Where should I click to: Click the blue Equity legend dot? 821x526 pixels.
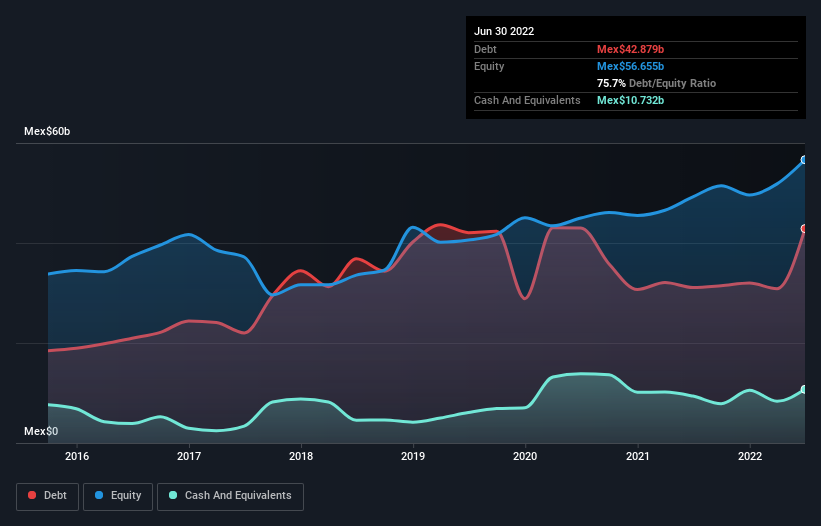[99, 495]
